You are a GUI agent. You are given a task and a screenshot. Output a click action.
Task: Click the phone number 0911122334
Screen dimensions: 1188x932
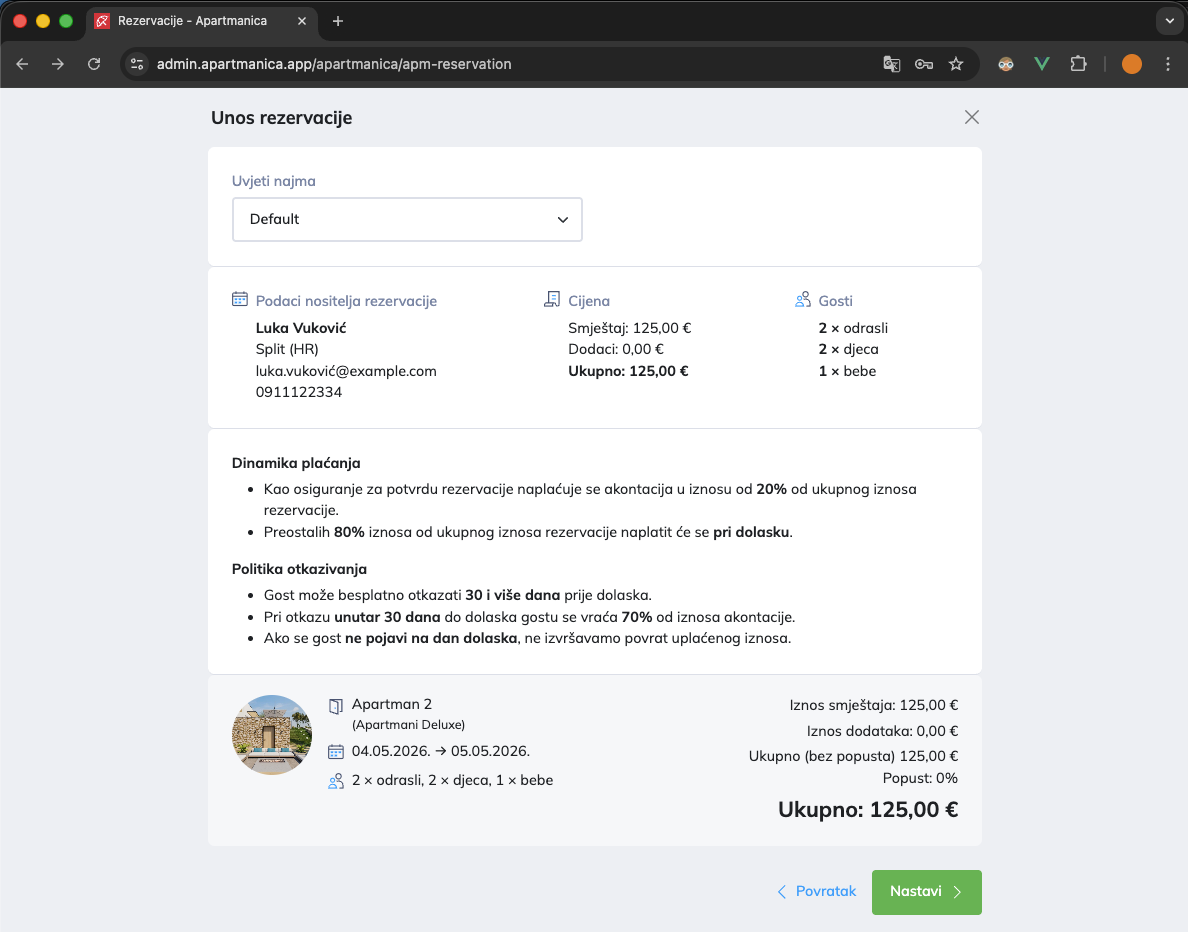click(x=299, y=393)
